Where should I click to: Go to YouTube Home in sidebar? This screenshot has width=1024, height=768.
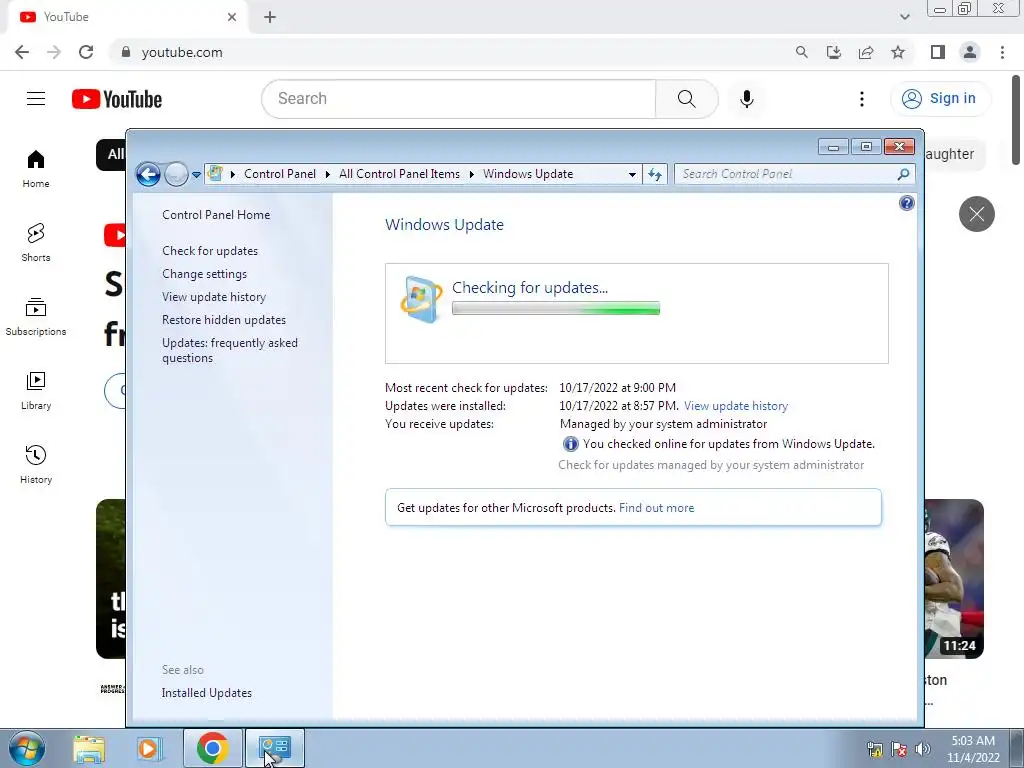pos(36,168)
